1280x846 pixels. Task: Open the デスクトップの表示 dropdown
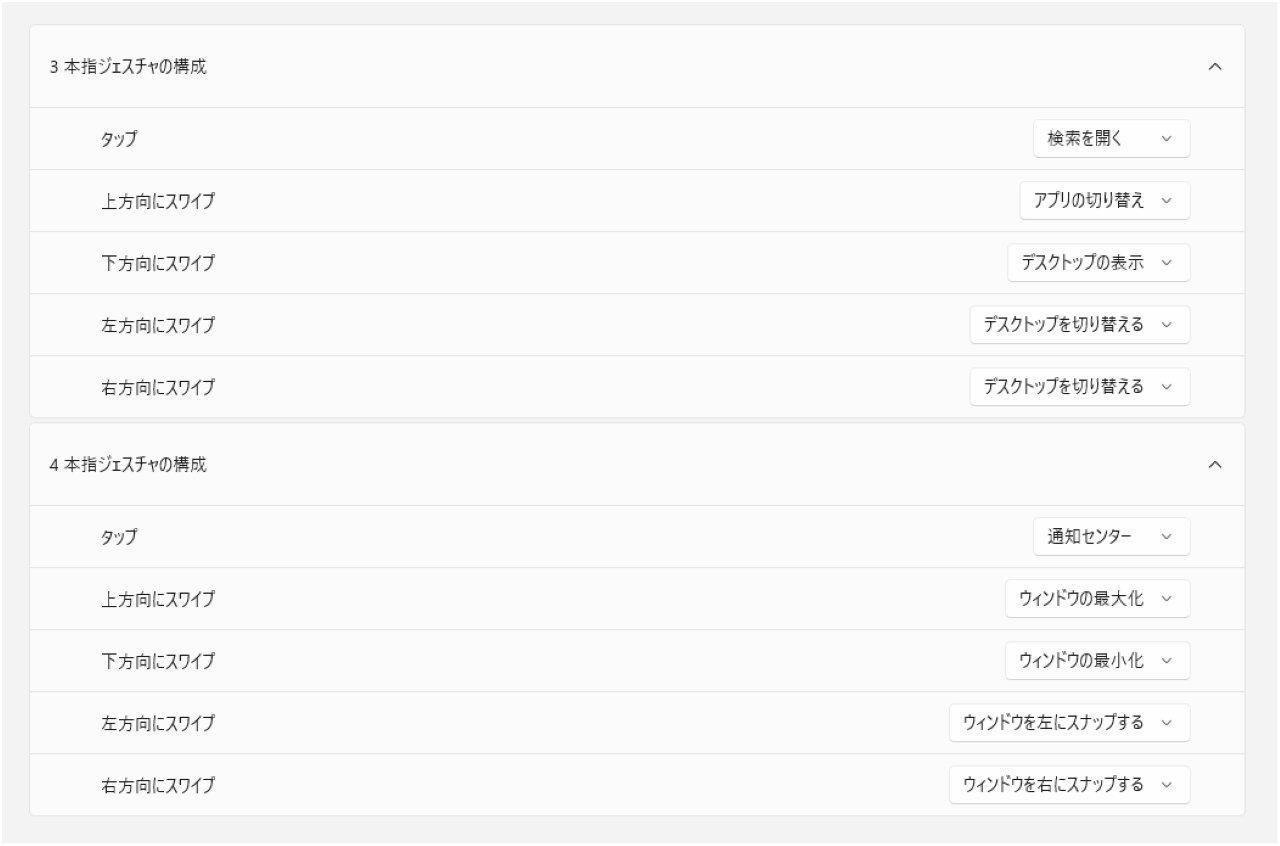[x=1098, y=263]
